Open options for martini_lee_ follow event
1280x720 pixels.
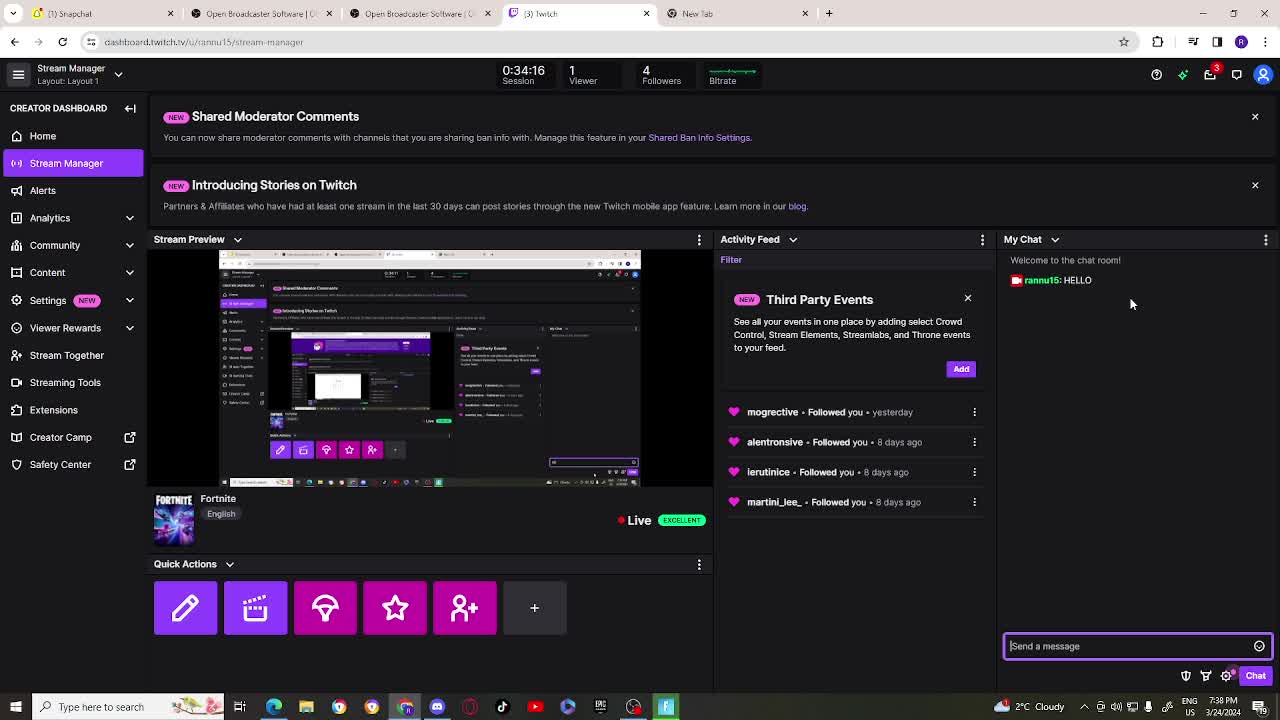(974, 502)
